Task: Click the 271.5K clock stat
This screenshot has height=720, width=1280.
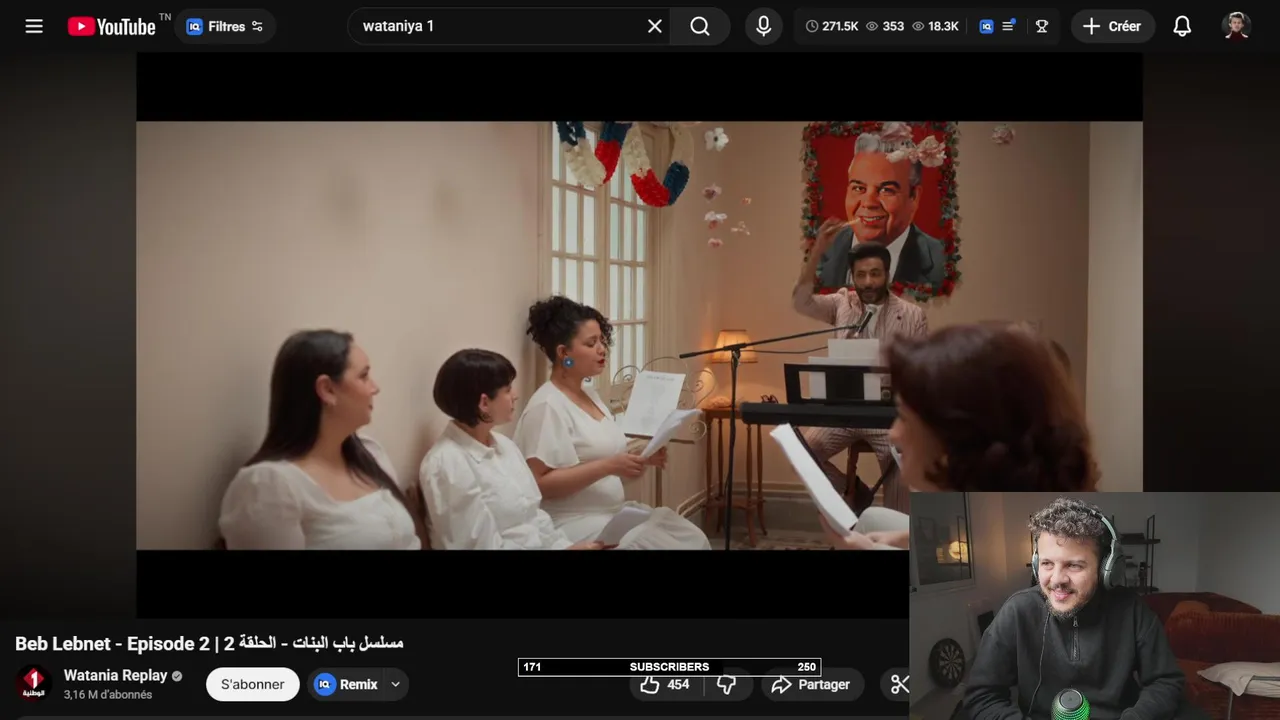Action: tap(832, 26)
